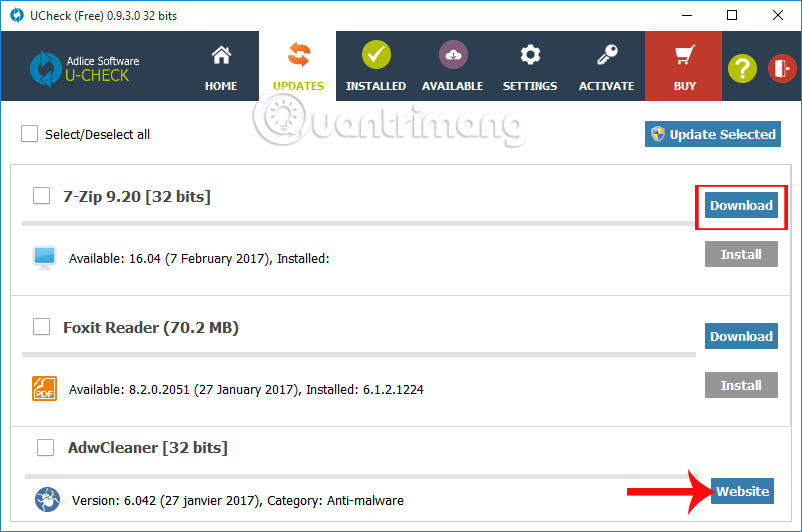Click the Foxit Reader progress bar
Screen dimensions: 802x532
(x=359, y=354)
